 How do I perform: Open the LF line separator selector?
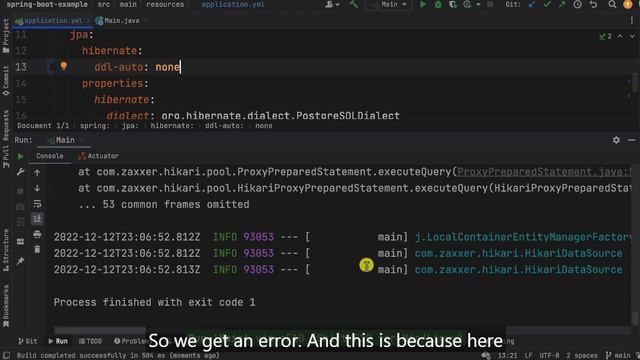click(x=529, y=356)
